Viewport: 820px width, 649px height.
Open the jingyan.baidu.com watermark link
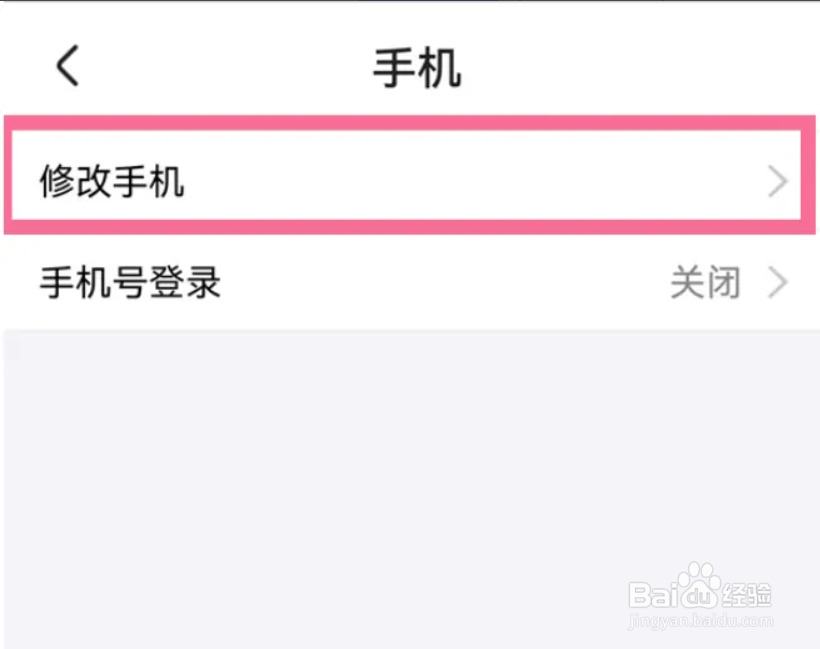tap(700, 621)
